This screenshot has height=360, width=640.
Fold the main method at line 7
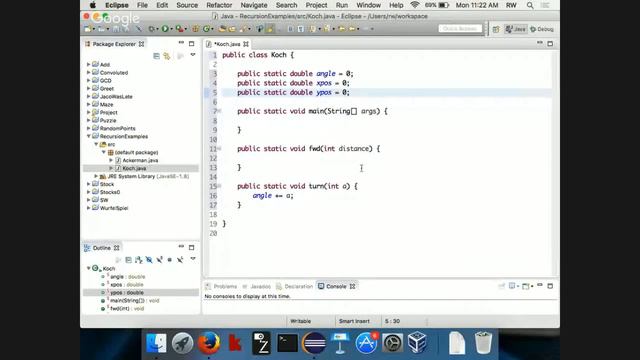[219, 111]
